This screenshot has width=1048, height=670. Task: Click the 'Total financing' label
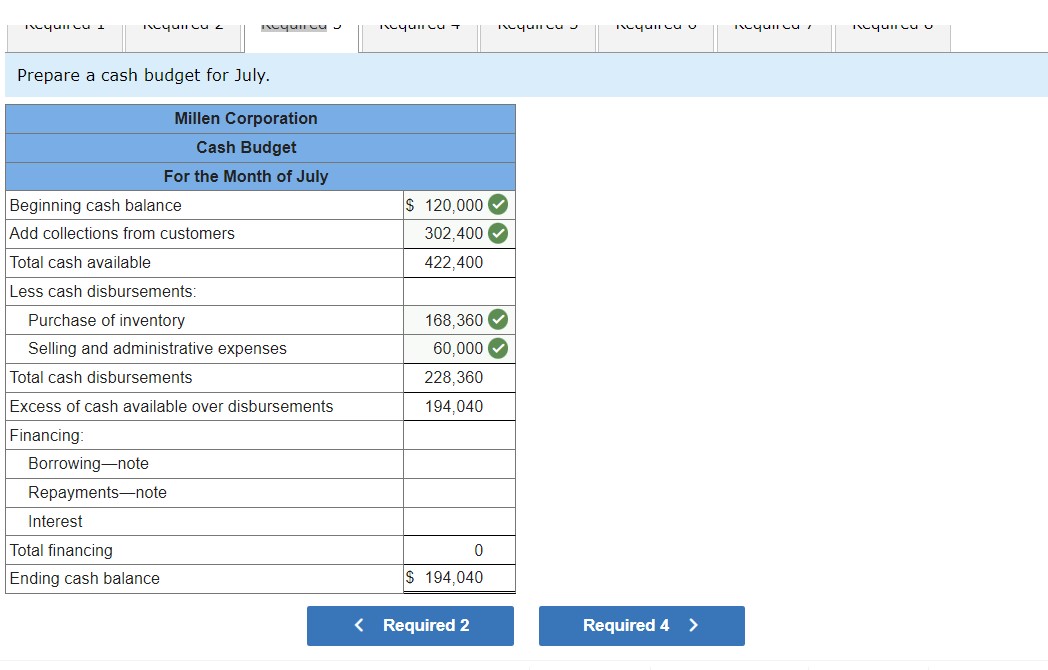(61, 550)
